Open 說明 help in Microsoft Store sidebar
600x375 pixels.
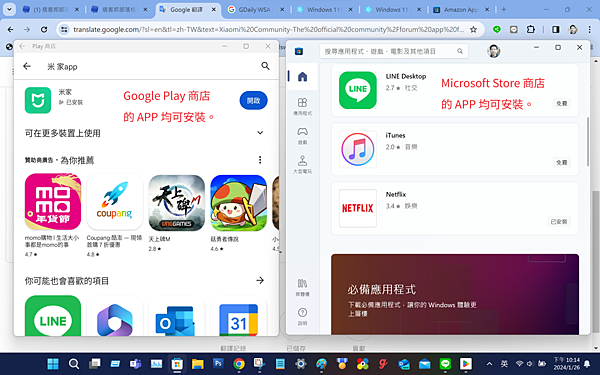coord(302,316)
